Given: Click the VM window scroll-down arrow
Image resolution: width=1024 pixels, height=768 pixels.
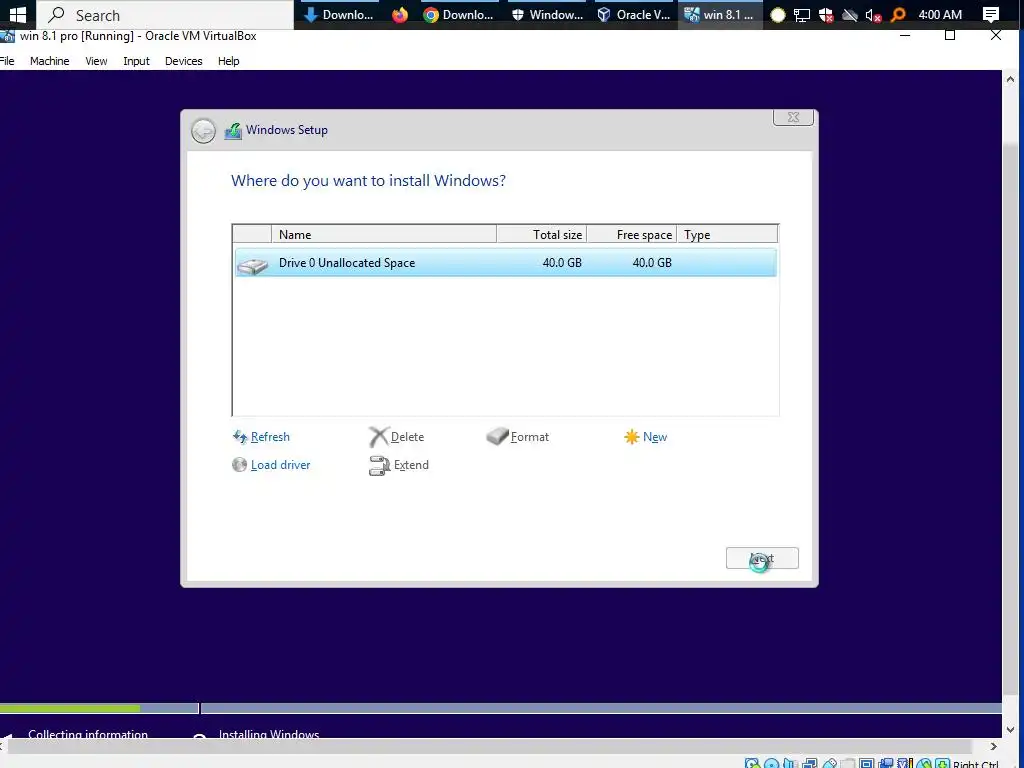Looking at the screenshot, I should 1010,729.
